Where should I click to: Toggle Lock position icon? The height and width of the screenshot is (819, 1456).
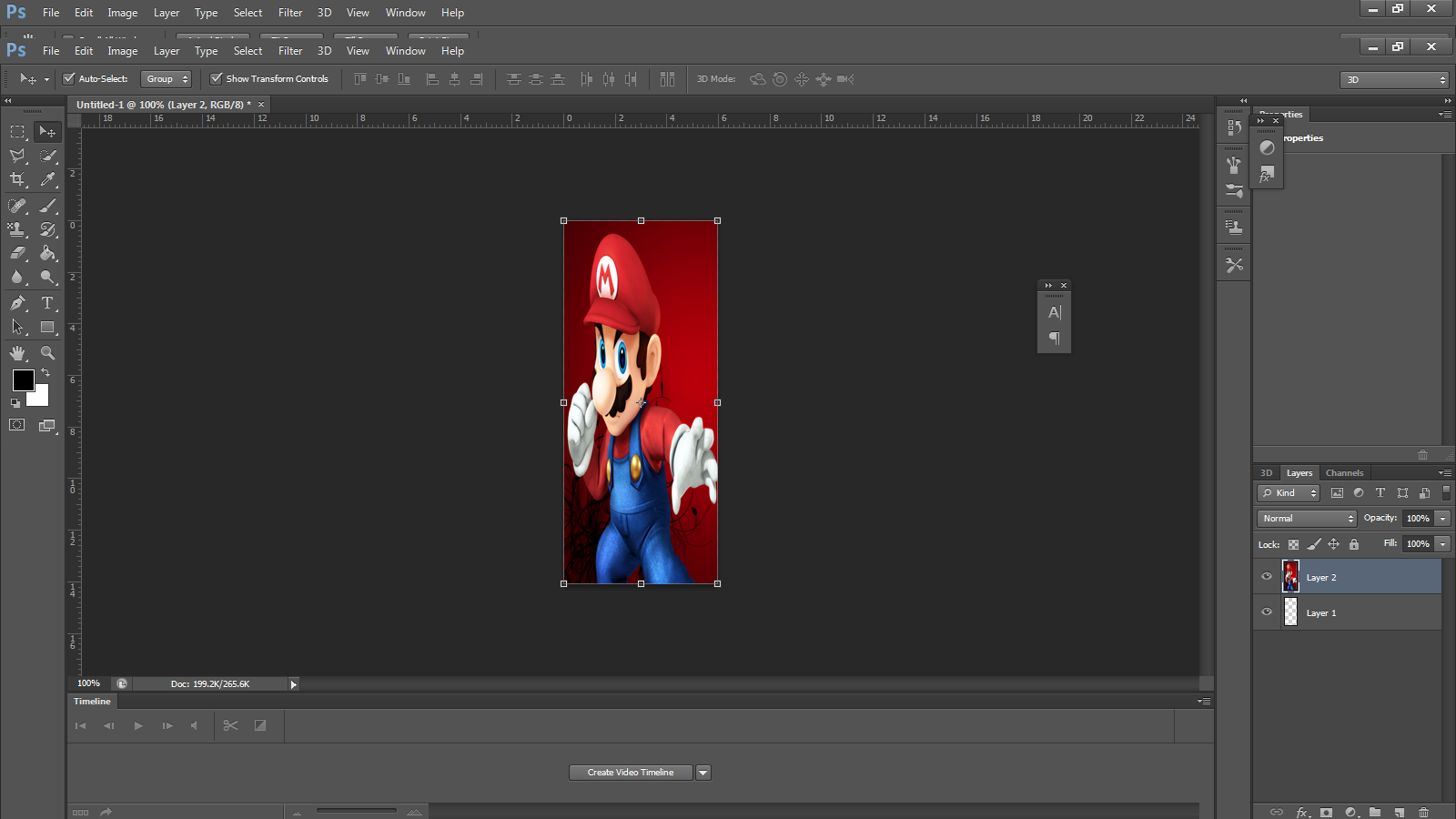[1333, 544]
